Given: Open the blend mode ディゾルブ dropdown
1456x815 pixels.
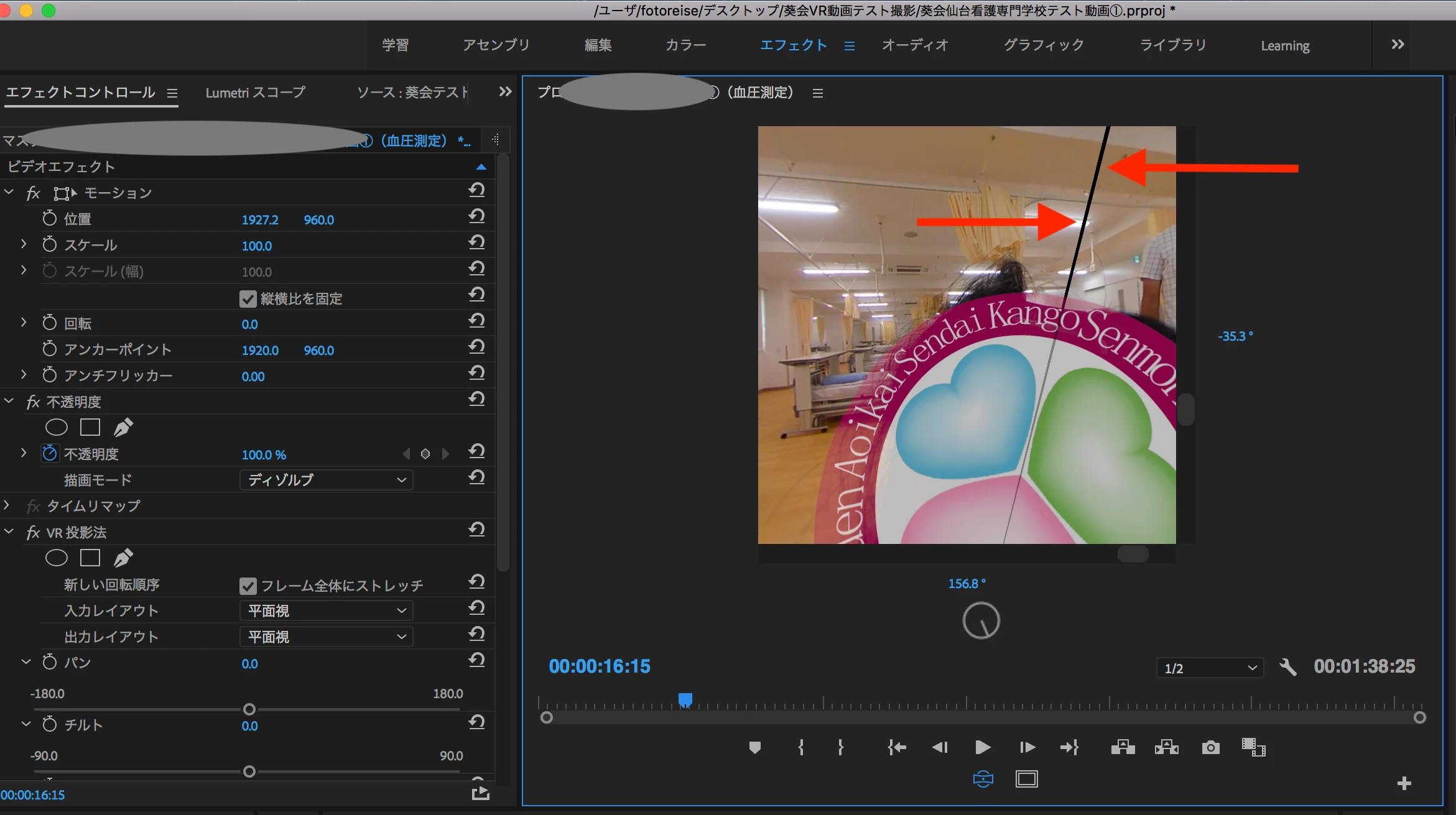Looking at the screenshot, I should [326, 480].
